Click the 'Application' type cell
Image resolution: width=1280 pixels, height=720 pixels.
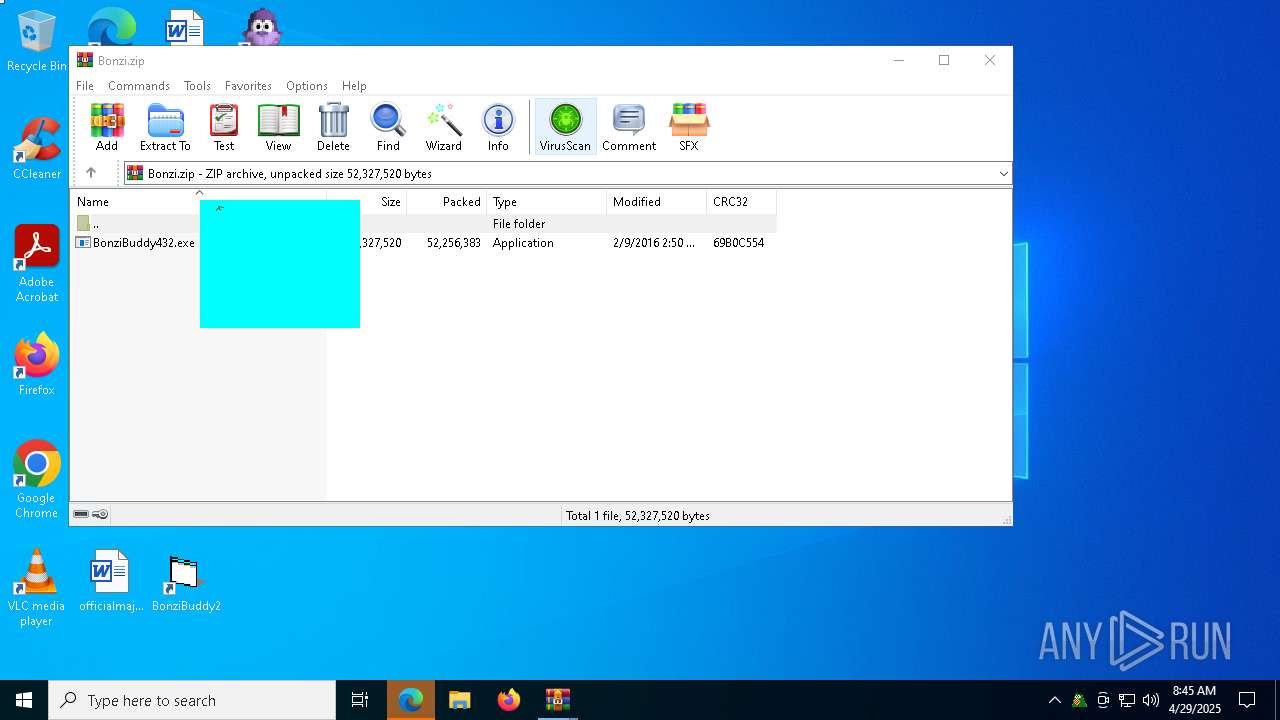click(x=523, y=243)
